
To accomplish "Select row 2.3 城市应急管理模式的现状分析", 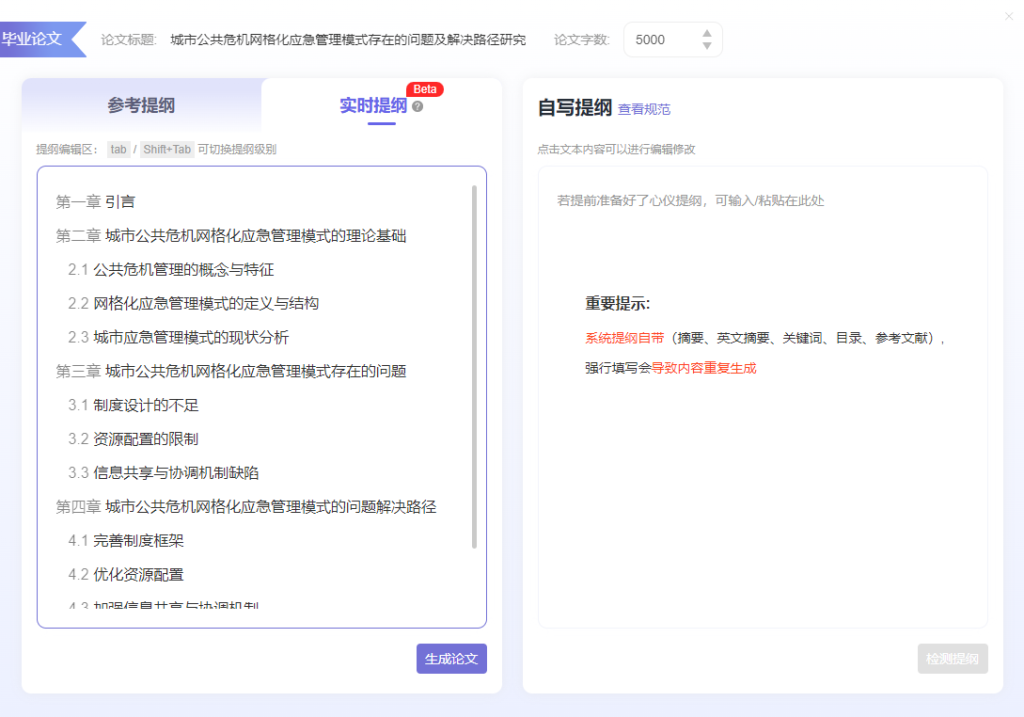I will 178,338.
